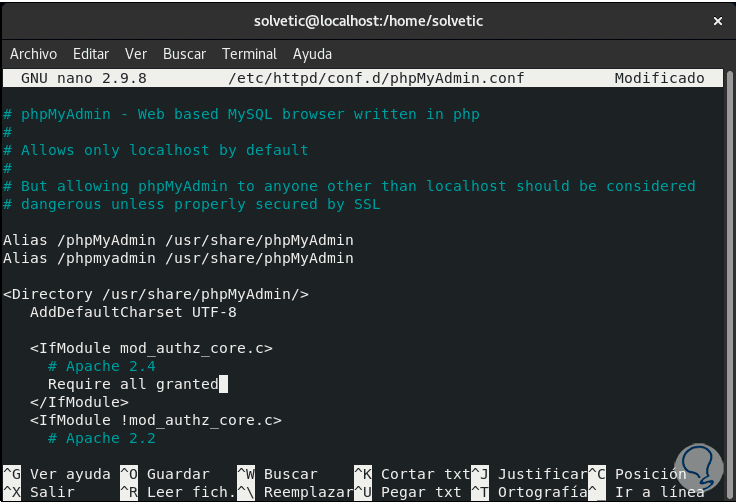
Task: Open the Editar menu
Action: [x=91, y=54]
